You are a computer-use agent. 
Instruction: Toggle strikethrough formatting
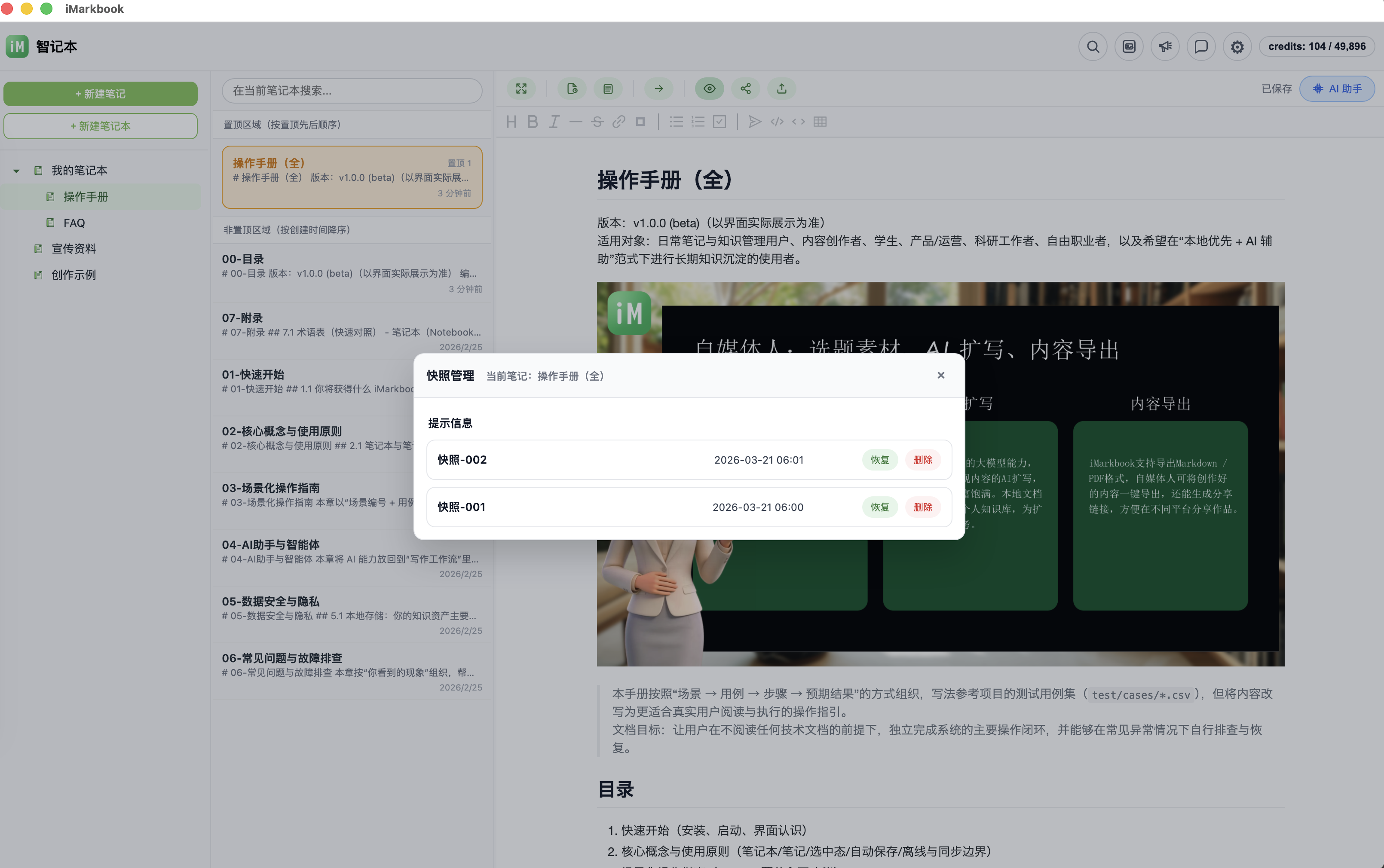click(597, 121)
